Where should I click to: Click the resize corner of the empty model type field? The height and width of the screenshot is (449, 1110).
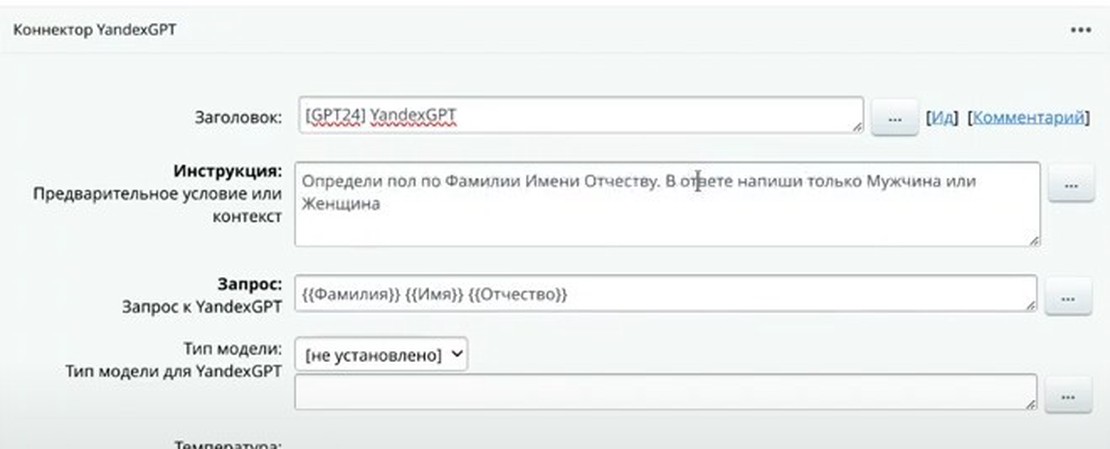pyautogui.click(x=1030, y=404)
